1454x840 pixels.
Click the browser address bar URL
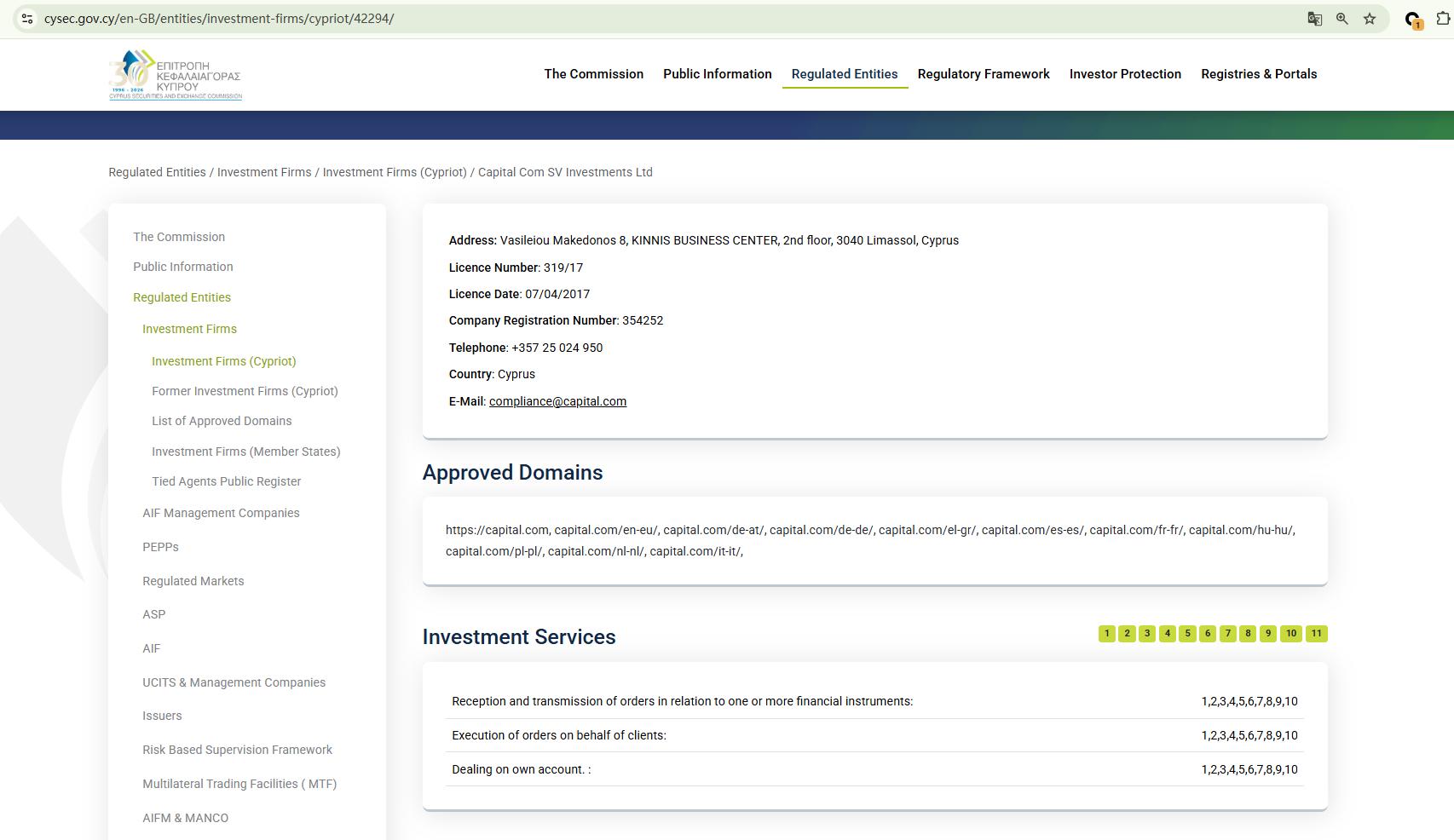[219, 19]
